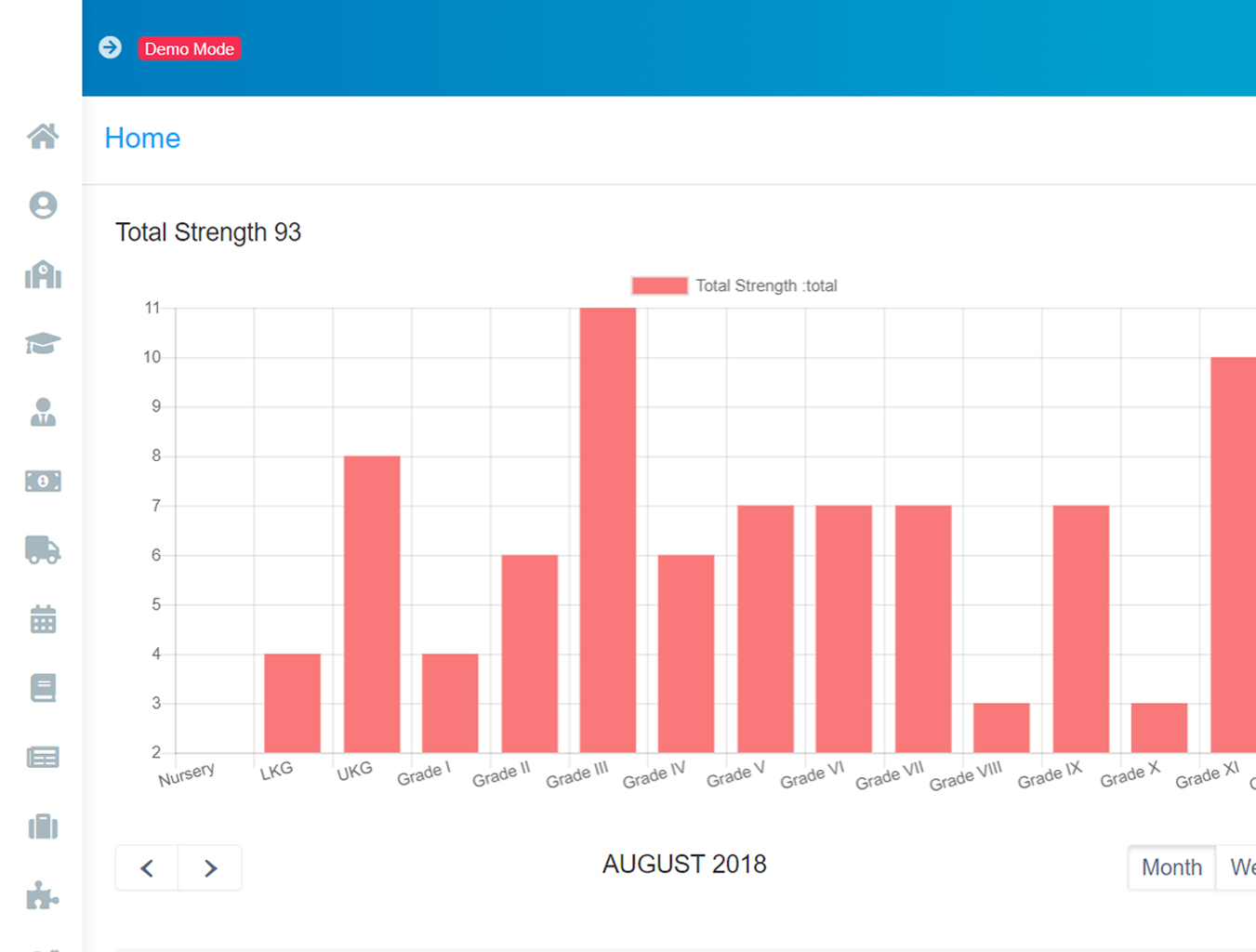Screen dimensions: 1256x952
Task: Select the puzzle piece sidebar icon
Action: coord(43,895)
